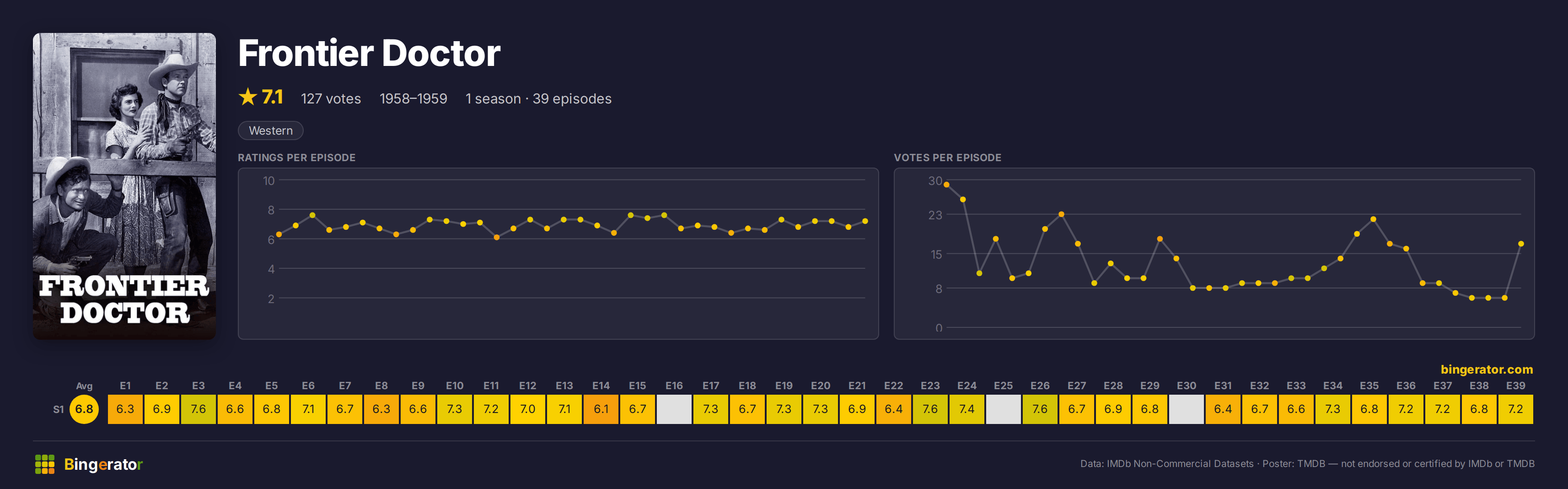Viewport: 1568px width, 489px height.
Task: Select the season average 6.8 circle
Action: tap(84, 408)
